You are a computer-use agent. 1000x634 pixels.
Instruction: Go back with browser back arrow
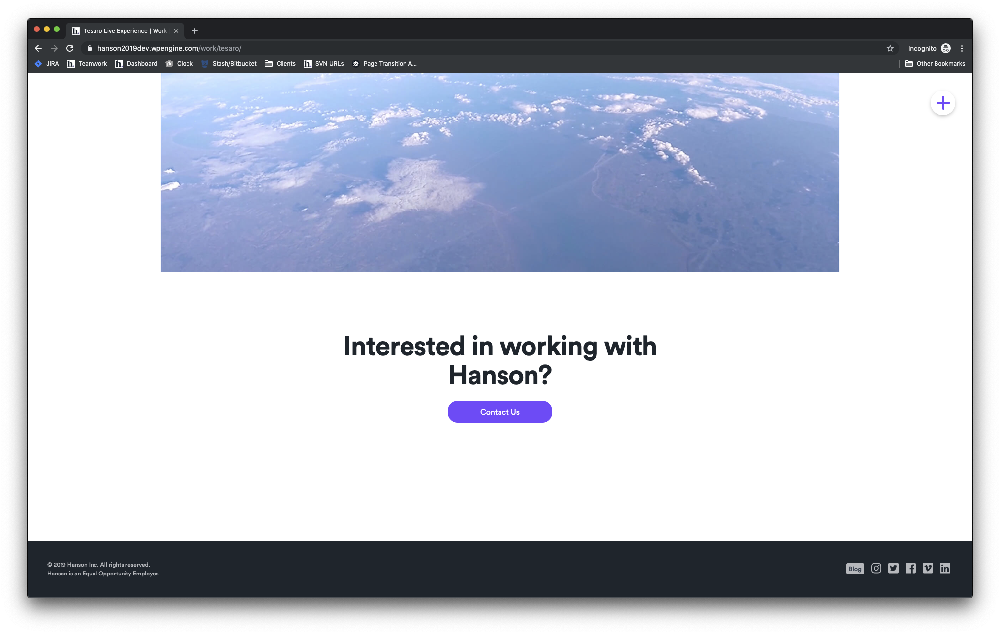point(38,48)
